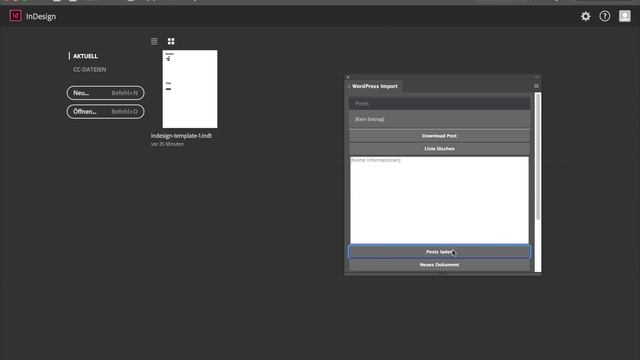640x360 pixels.
Task: Open the user account profile icon
Action: (624, 16)
